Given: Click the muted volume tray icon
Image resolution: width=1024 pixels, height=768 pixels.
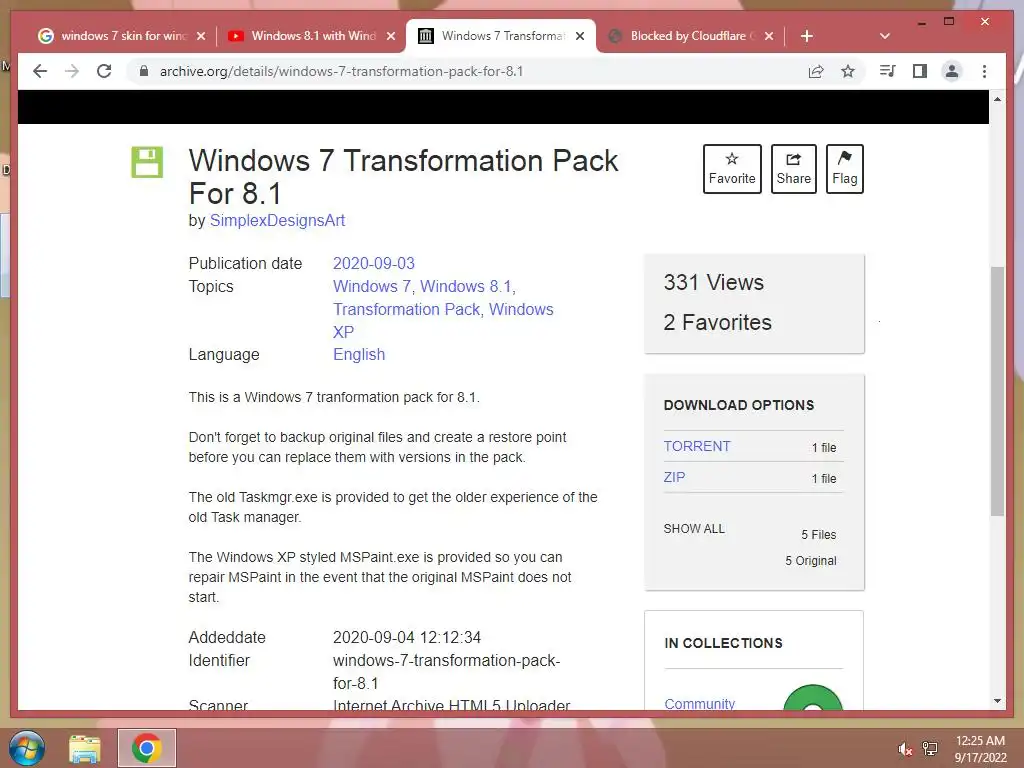Looking at the screenshot, I should tap(905, 749).
